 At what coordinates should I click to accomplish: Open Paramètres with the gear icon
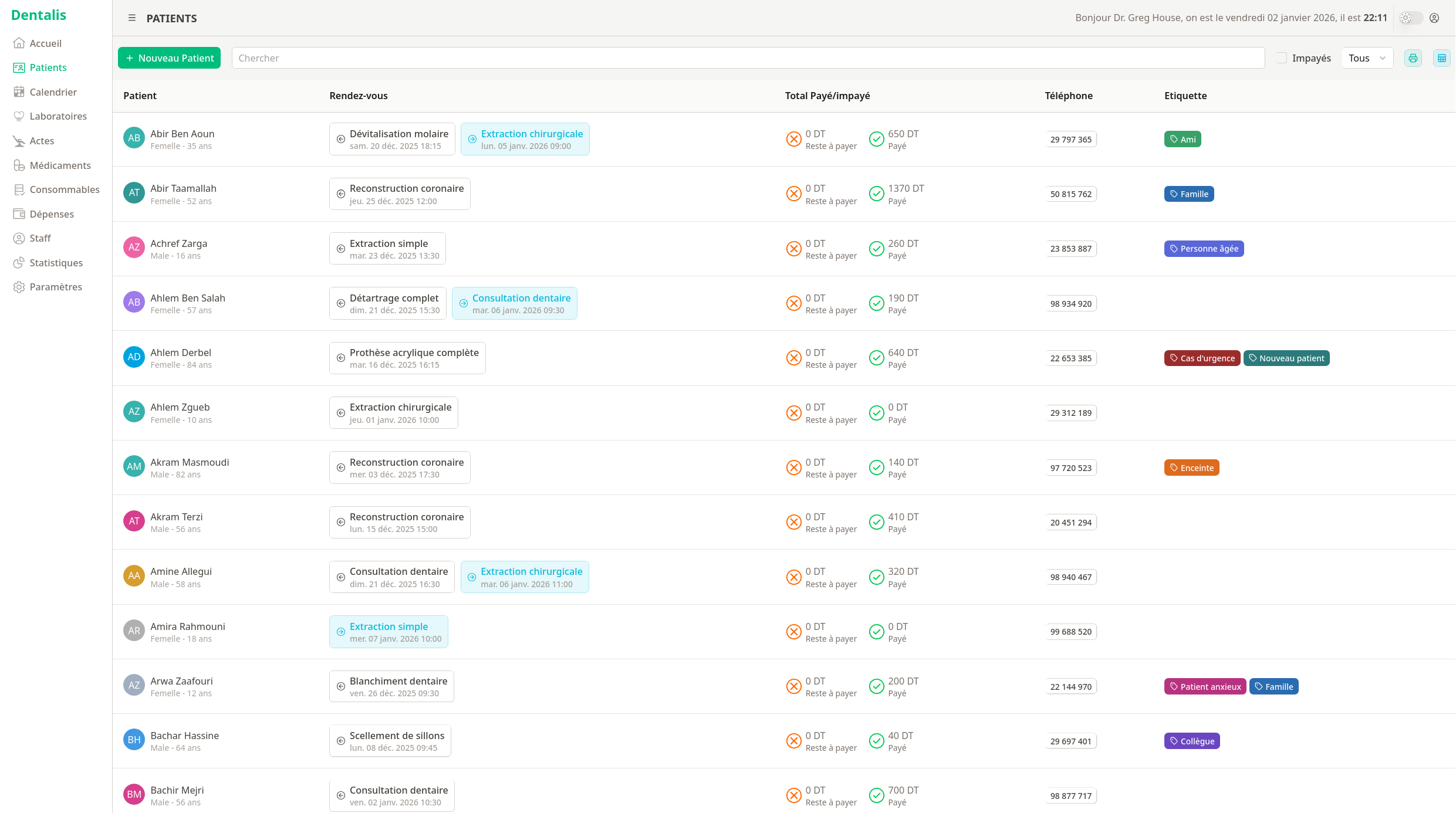(x=19, y=286)
